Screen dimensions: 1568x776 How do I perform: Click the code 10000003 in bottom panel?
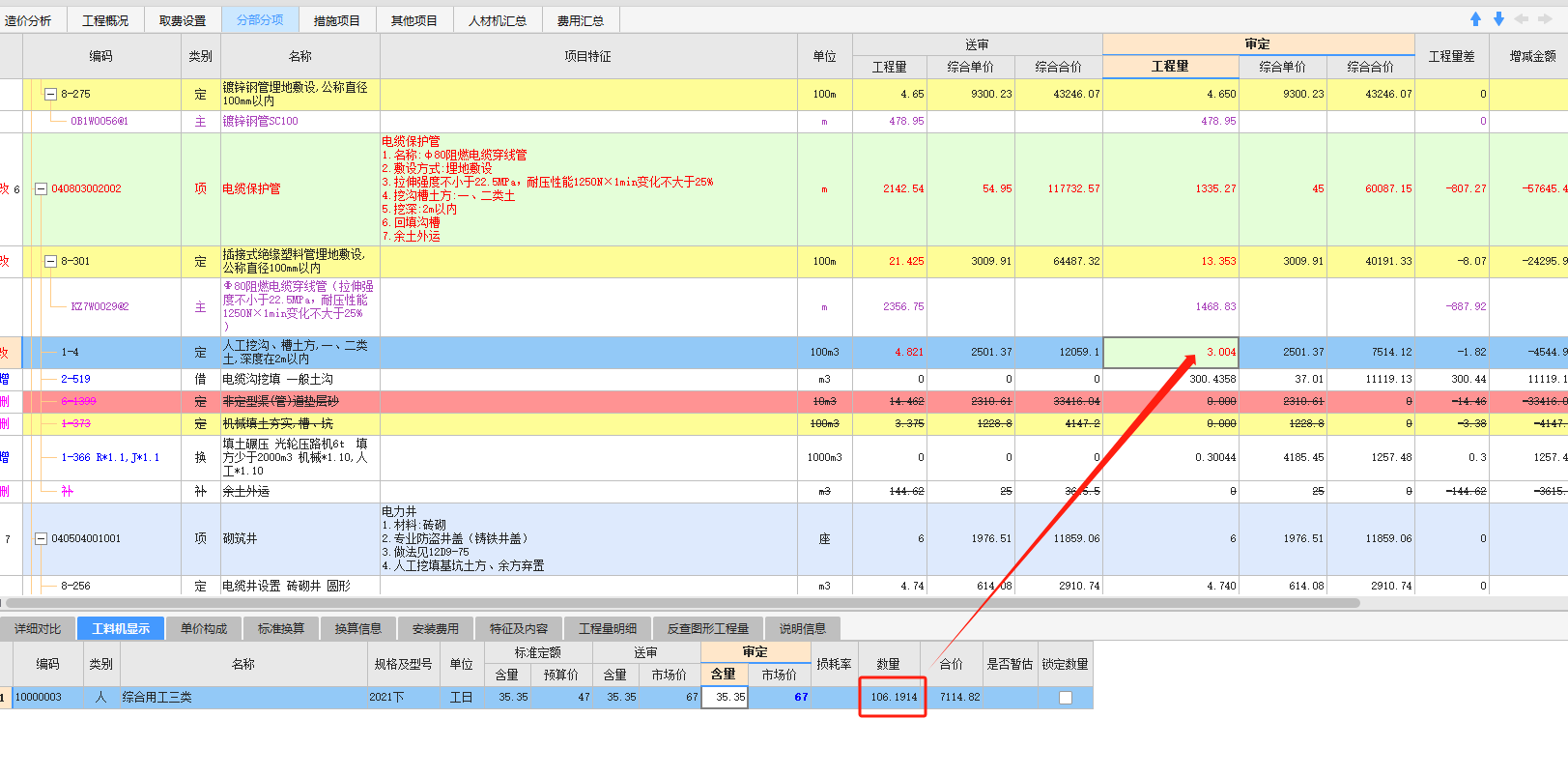click(39, 698)
